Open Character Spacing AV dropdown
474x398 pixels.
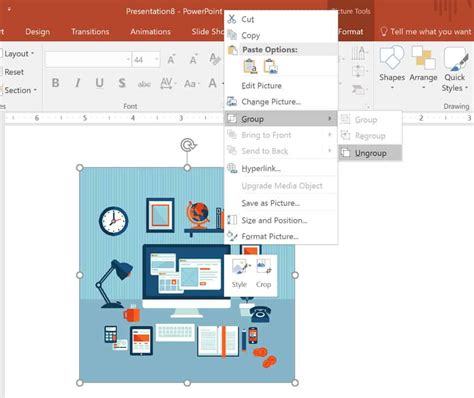coord(168,83)
